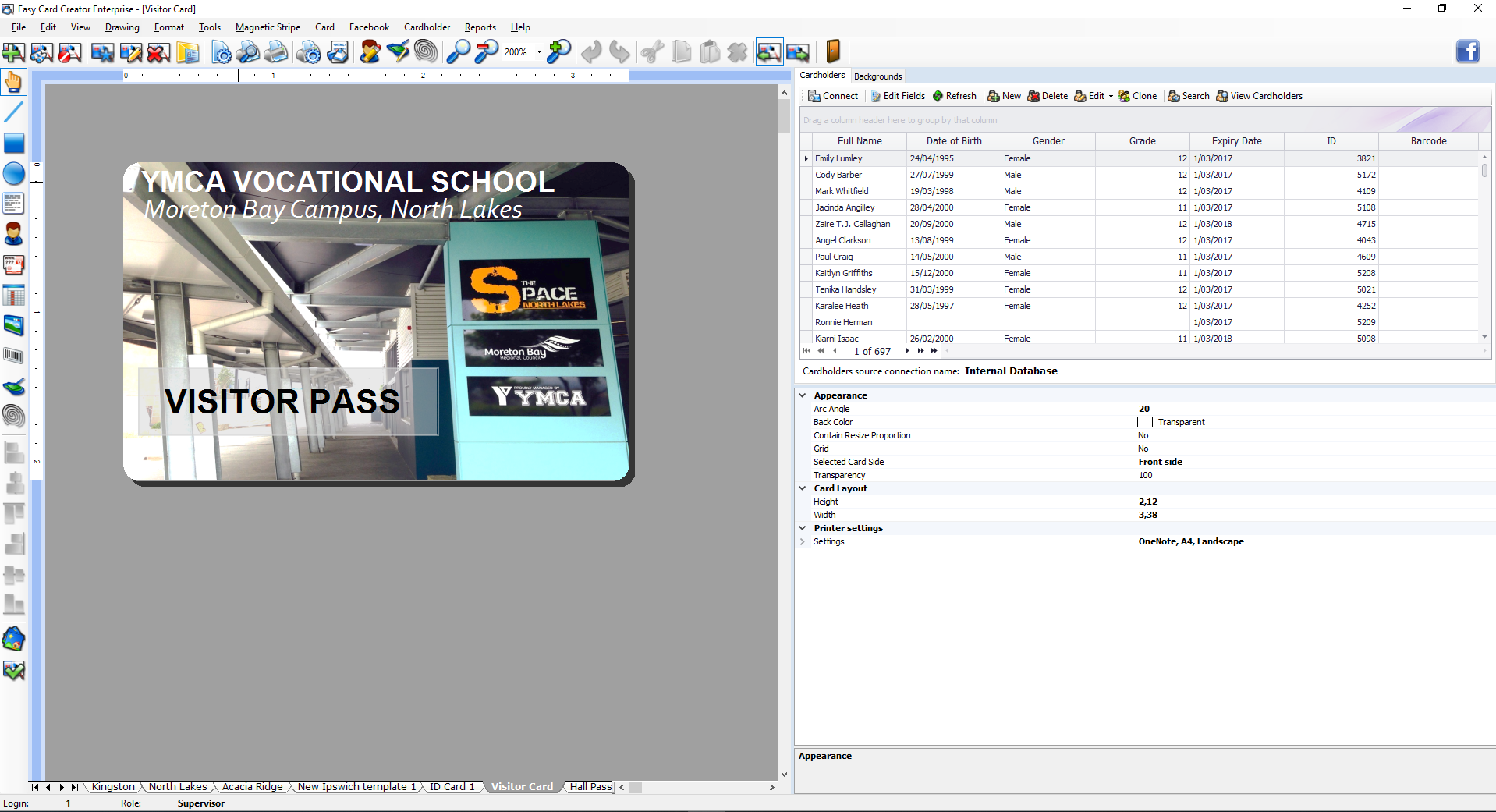1496x812 pixels.
Task: Show card front side icon
Action: (769, 52)
